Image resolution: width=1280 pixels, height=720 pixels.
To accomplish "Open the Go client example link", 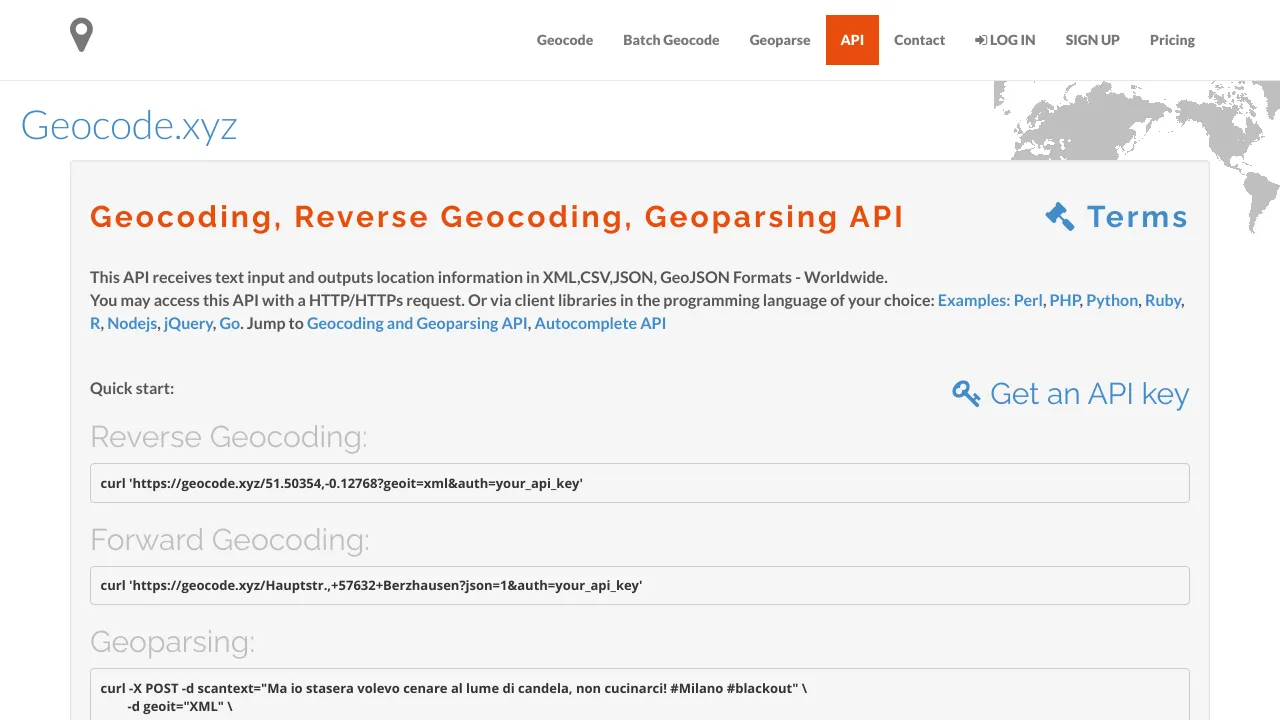I will [x=229, y=323].
